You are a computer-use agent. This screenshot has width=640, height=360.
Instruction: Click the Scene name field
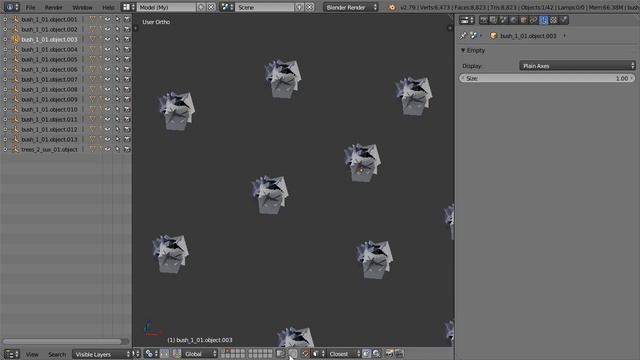click(264, 7)
